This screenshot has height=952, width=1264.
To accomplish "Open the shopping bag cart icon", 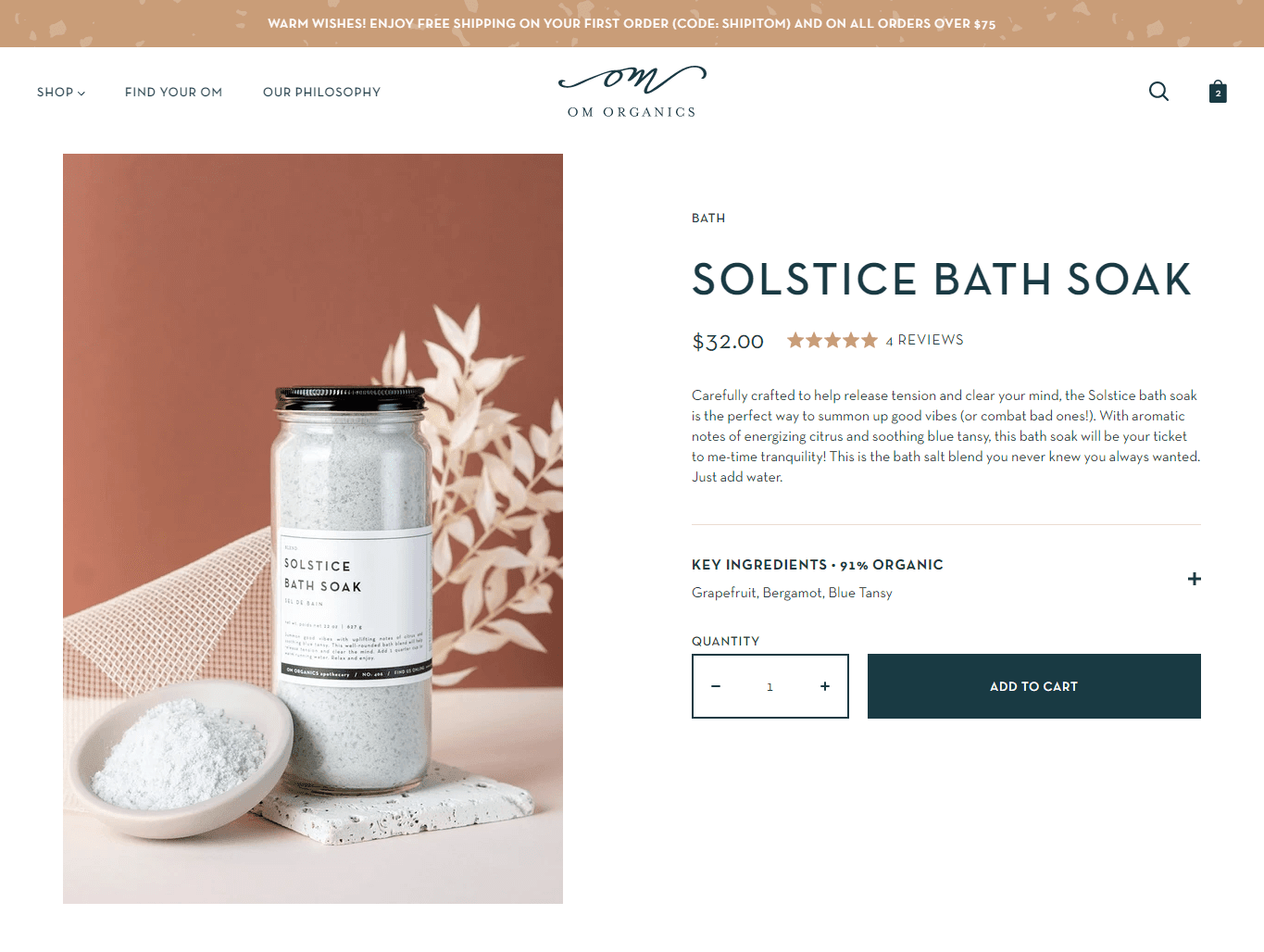I will 1218,92.
